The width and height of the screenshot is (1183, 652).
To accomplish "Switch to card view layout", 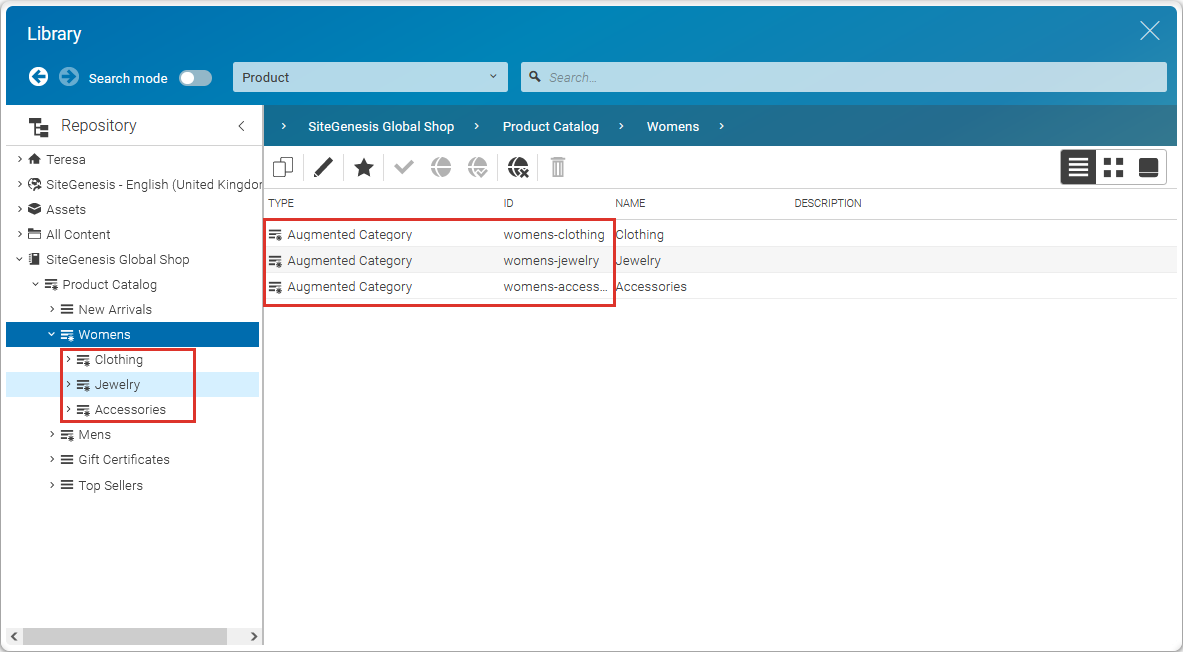I will (1148, 166).
